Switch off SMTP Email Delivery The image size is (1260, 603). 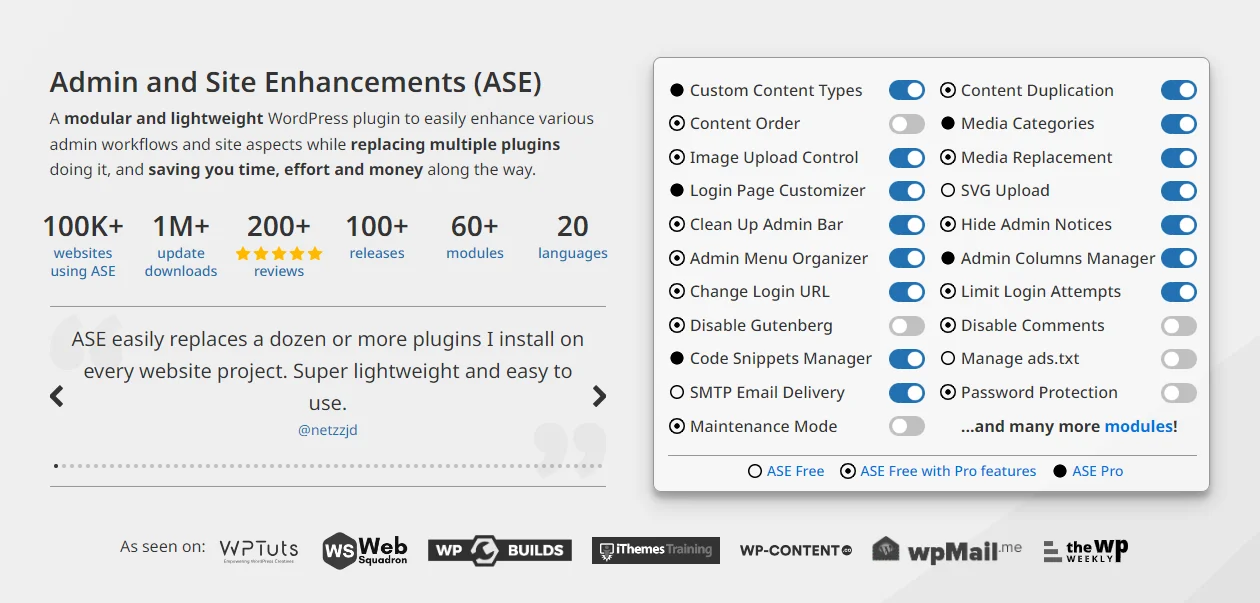tap(907, 393)
